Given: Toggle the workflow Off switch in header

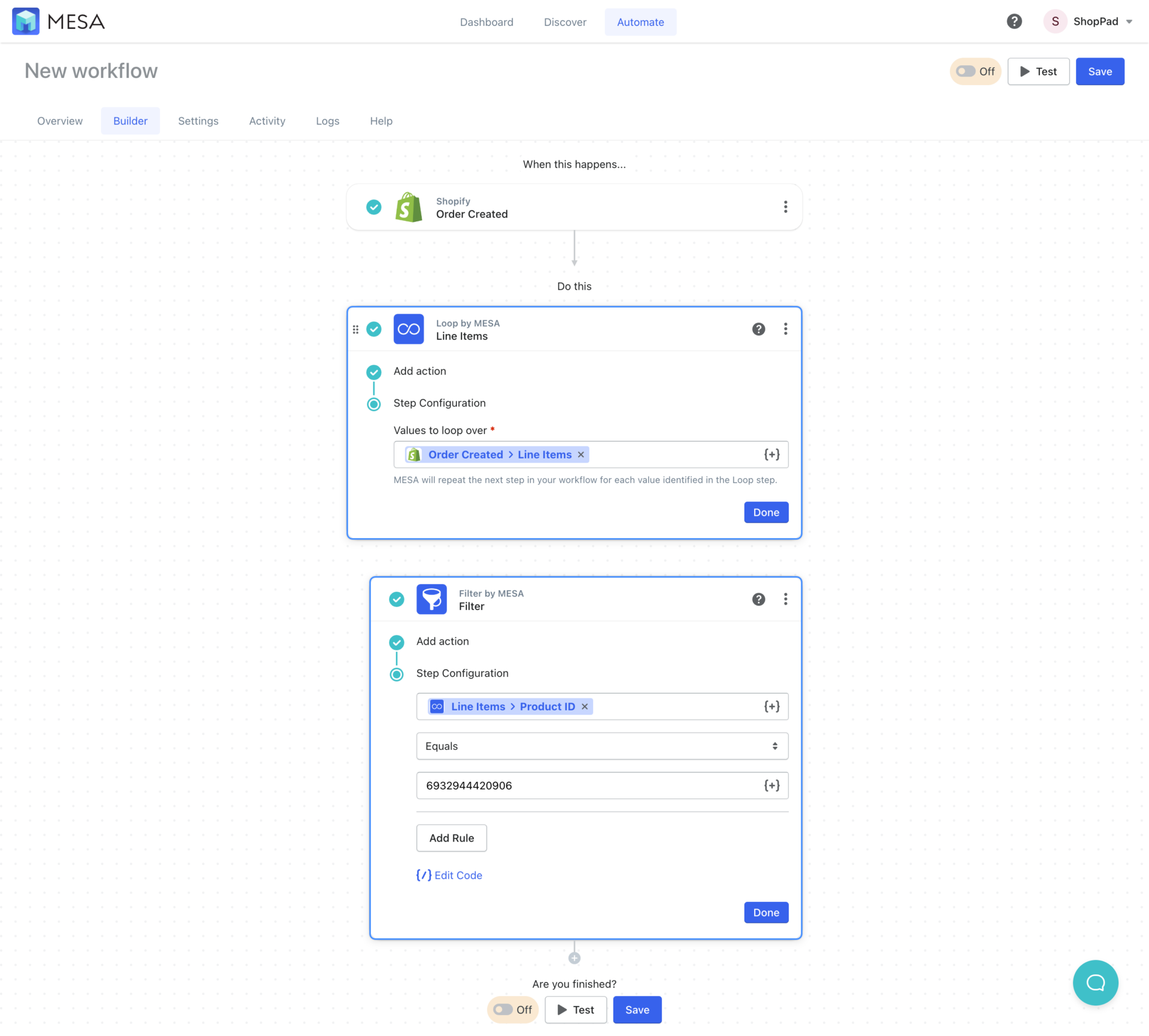Looking at the screenshot, I should (966, 71).
